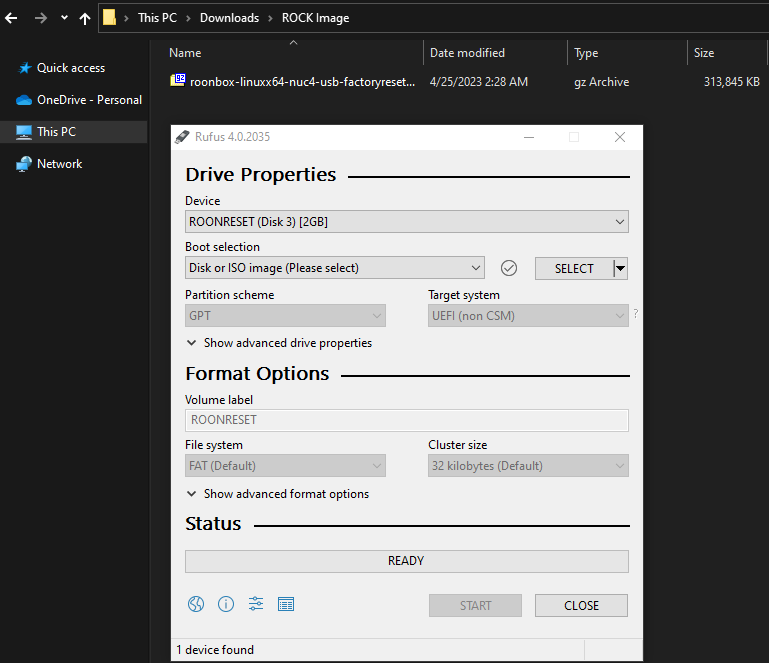Click the 1 device found status text
This screenshot has width=769, height=663.
(x=215, y=650)
